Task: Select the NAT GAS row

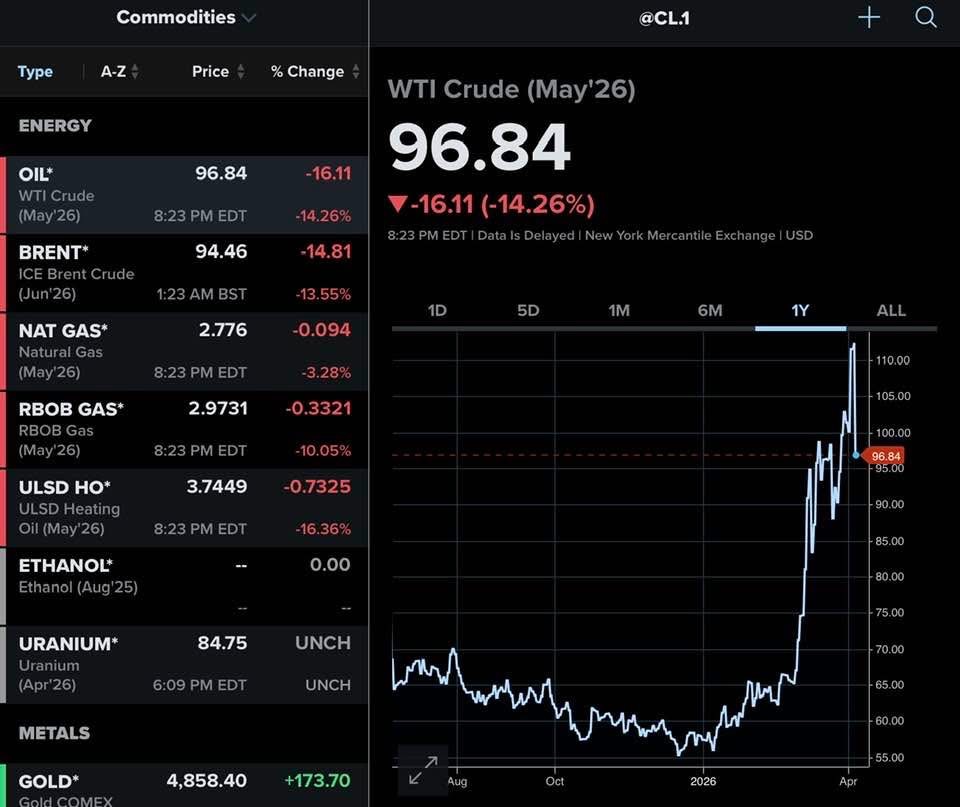Action: pos(184,351)
